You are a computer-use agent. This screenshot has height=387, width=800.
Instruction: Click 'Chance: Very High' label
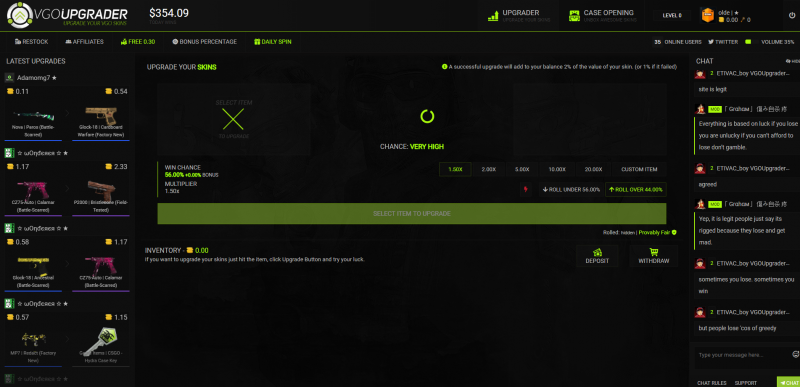pyautogui.click(x=412, y=146)
